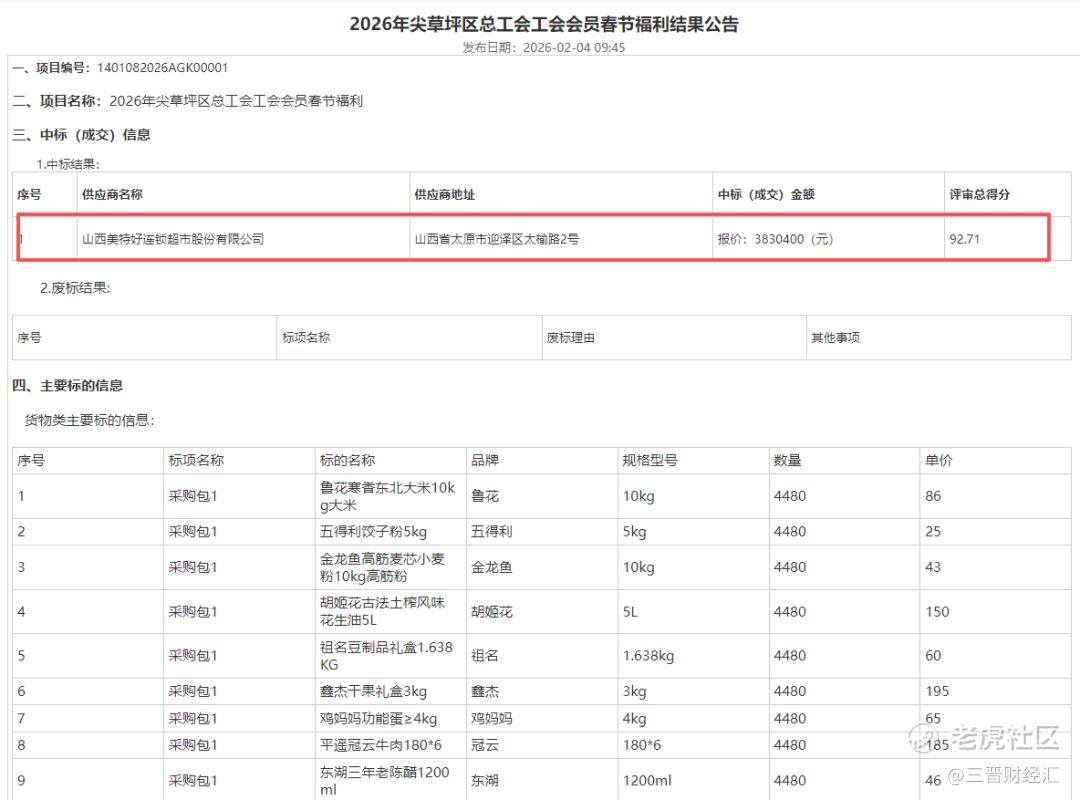
Task: Click the announcement title at the top
Action: 543,24
